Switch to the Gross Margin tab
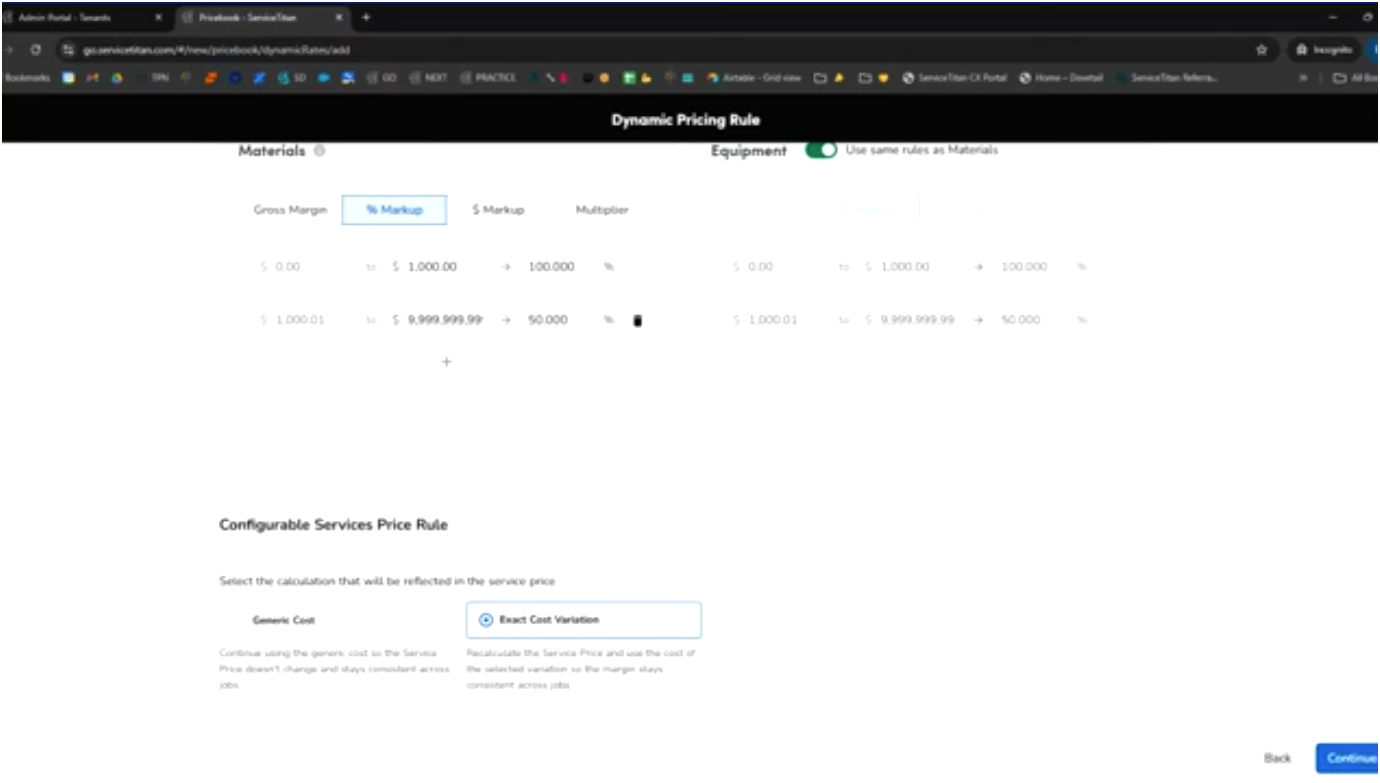This screenshot has width=1380, height=783. (290, 209)
